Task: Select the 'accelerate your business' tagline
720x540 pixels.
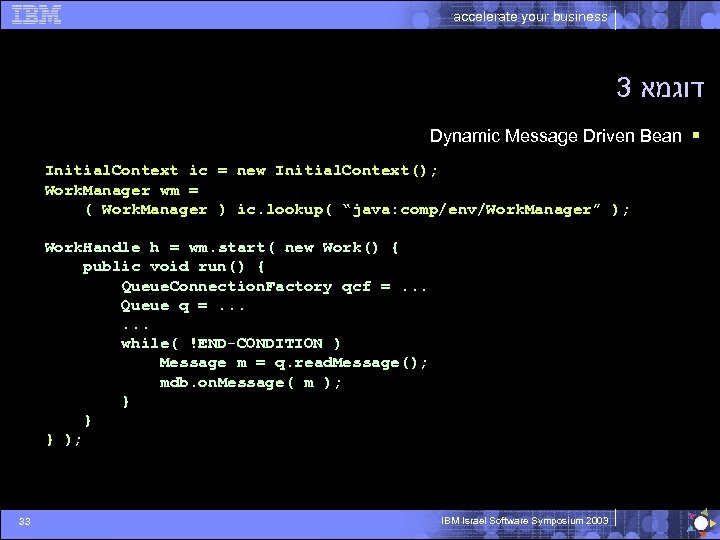Action: (x=530, y=17)
